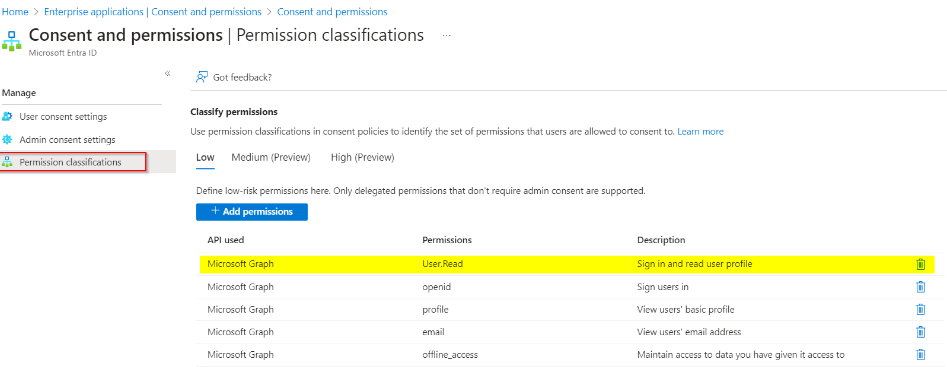Click trash icon for email permission

point(920,331)
